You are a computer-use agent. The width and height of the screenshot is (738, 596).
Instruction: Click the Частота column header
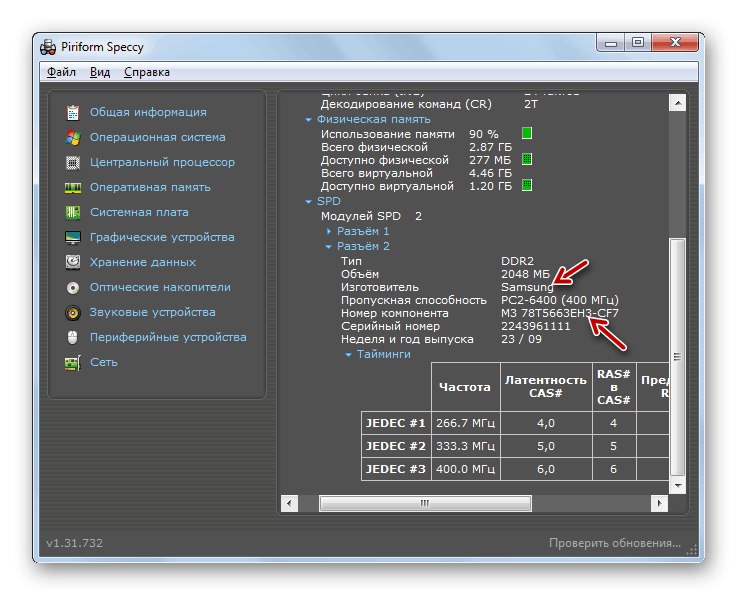[x=465, y=387]
